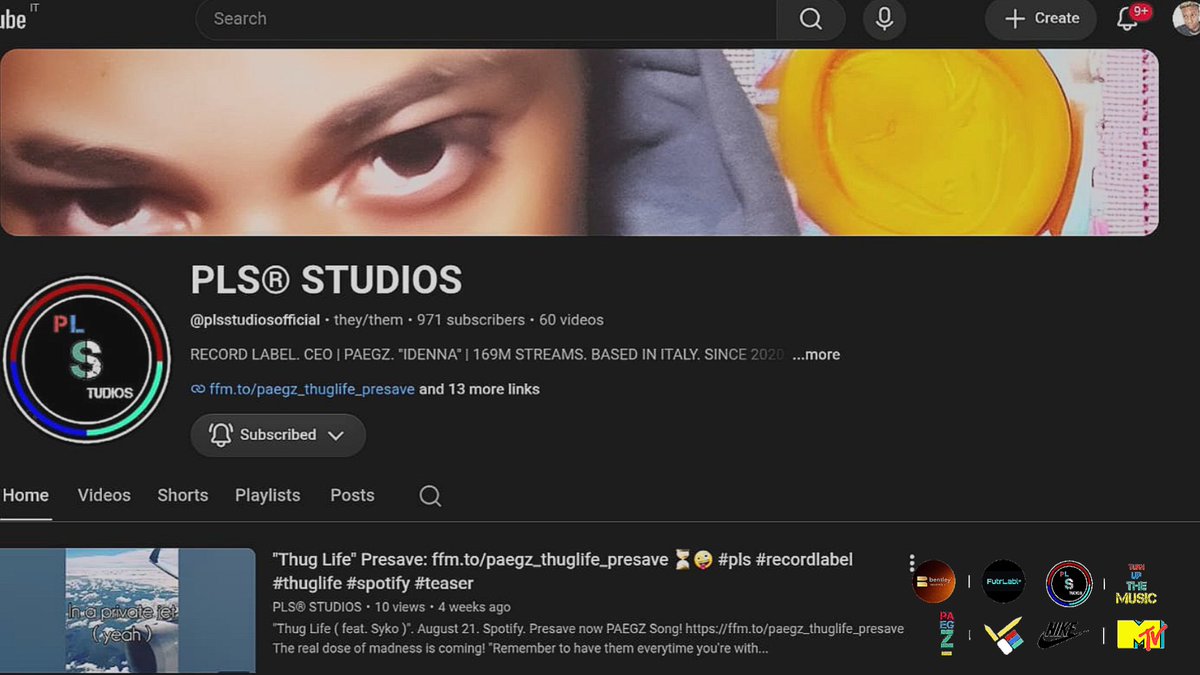Expand the Subscribed dropdown chevron
This screenshot has width=1200, height=675.
click(336, 435)
